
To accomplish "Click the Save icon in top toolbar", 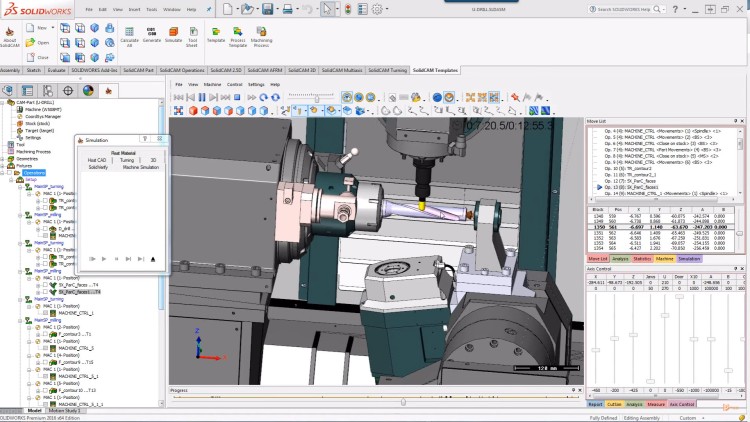I will point(267,9).
